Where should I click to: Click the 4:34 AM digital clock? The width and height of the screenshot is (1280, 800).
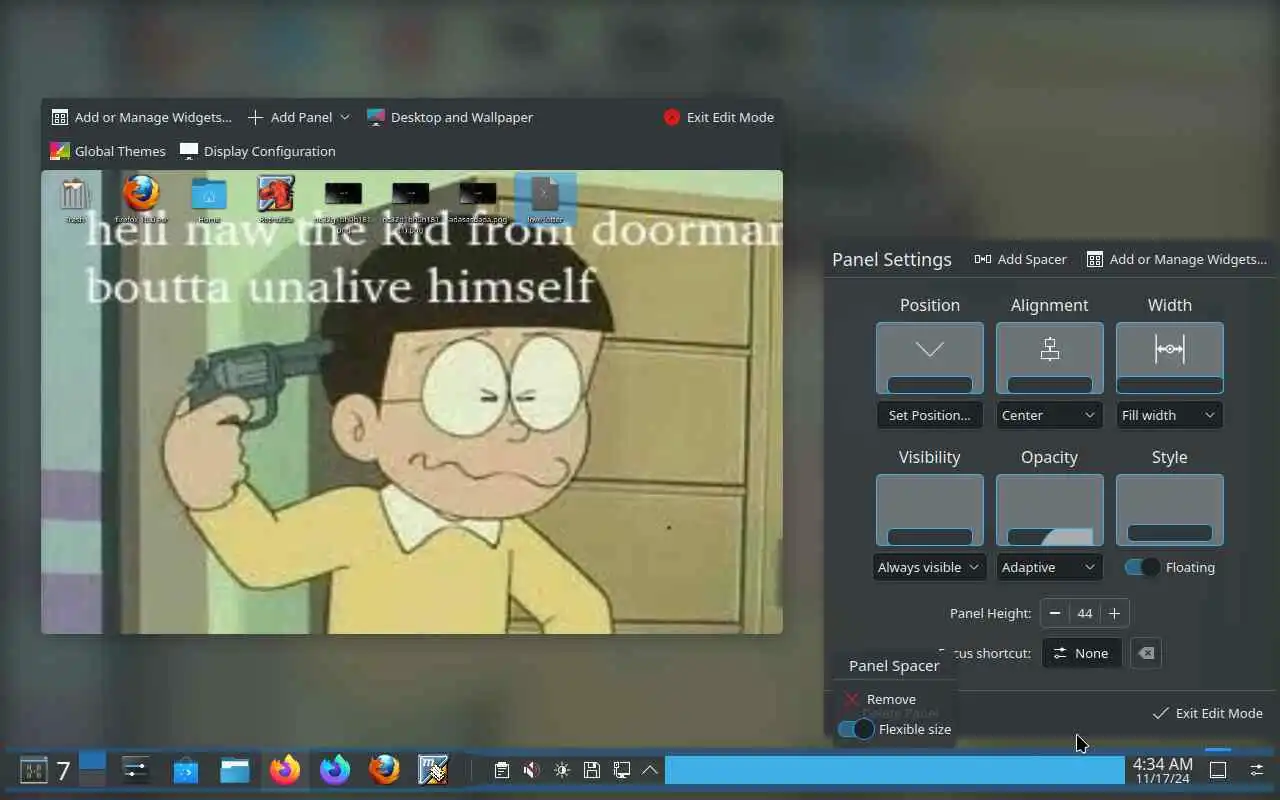(1162, 770)
